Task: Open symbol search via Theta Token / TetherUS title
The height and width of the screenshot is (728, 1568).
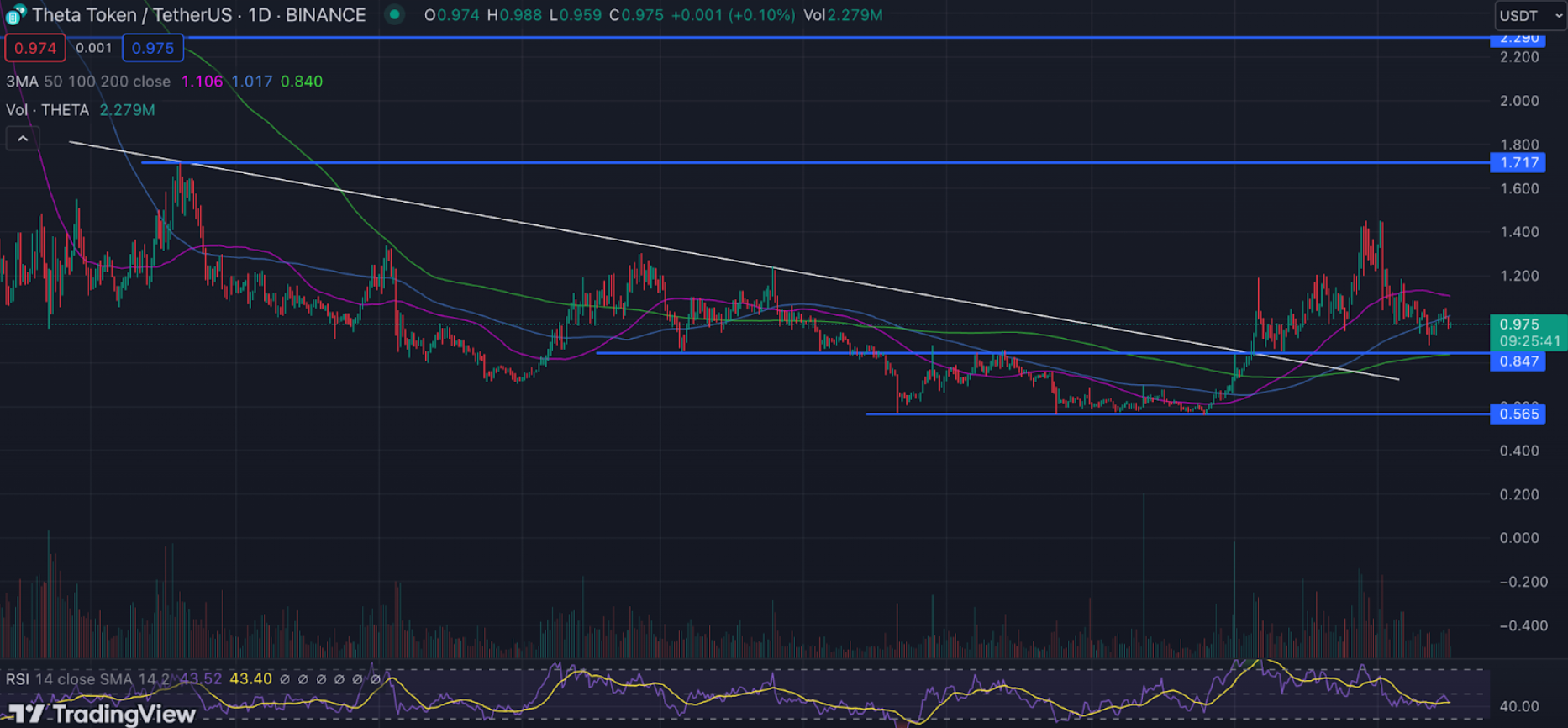Action: click(199, 15)
